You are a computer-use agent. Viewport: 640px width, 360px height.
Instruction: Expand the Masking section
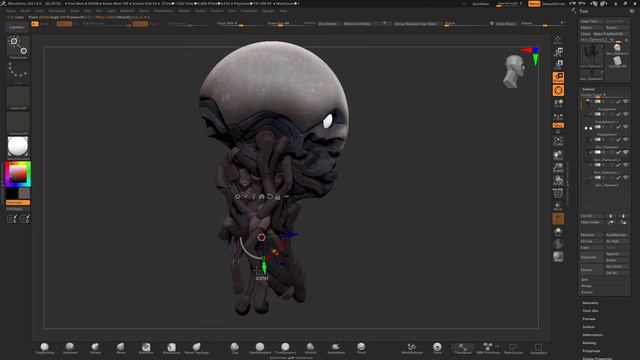point(589,343)
